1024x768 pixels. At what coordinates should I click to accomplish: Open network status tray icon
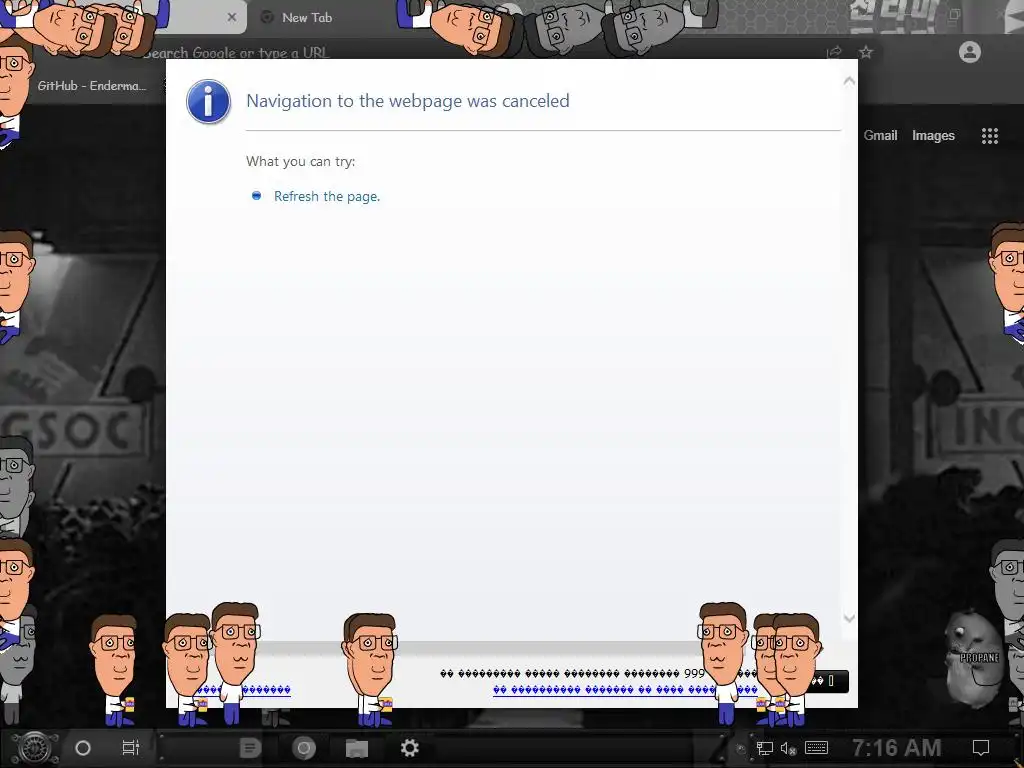tap(765, 748)
